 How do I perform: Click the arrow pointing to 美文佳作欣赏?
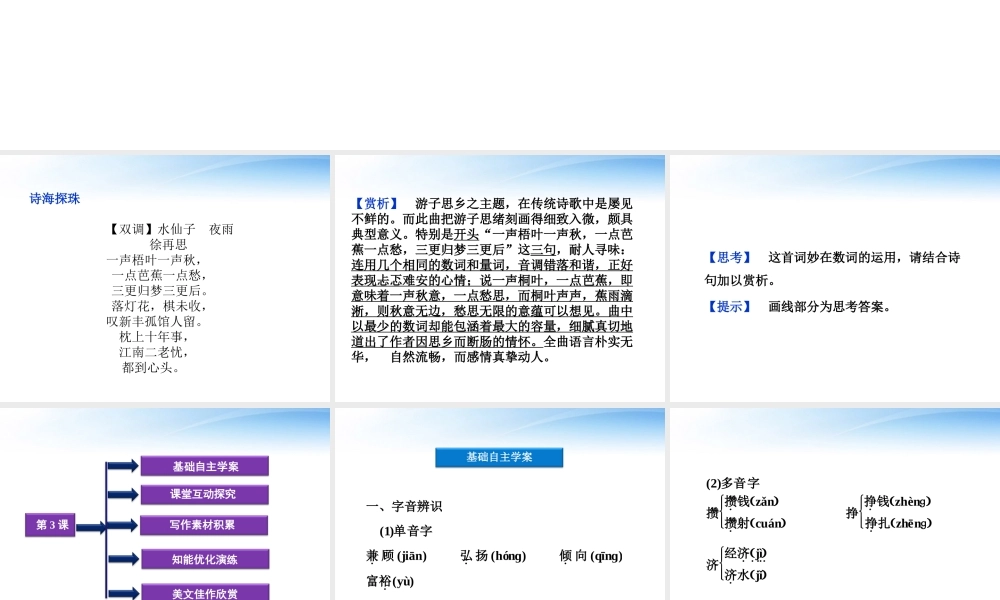coord(122,593)
